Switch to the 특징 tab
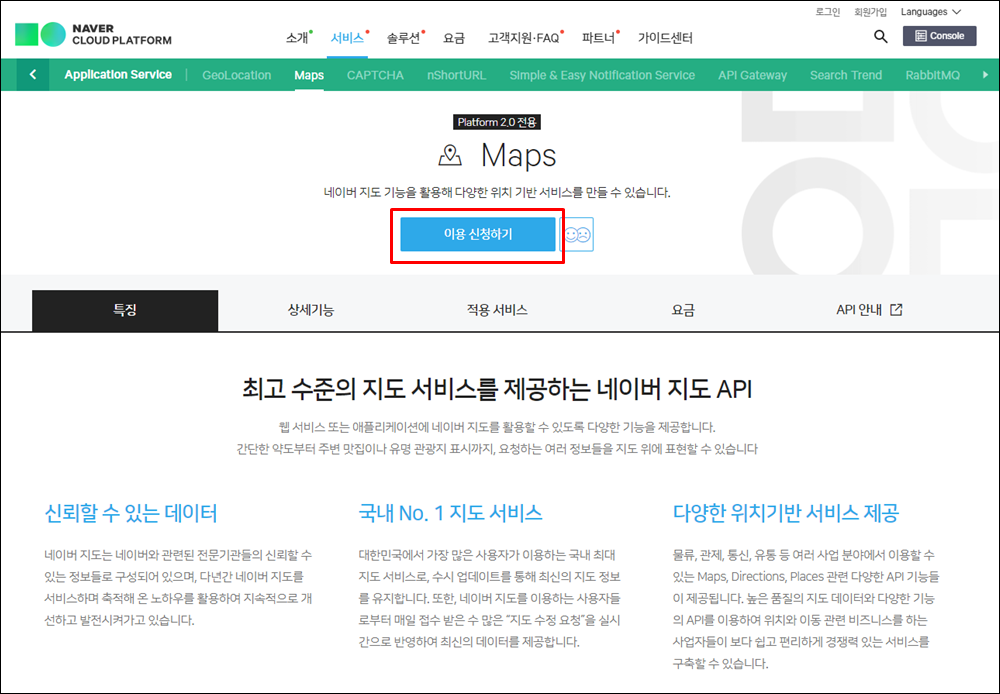The height and width of the screenshot is (694, 1000). (x=125, y=311)
